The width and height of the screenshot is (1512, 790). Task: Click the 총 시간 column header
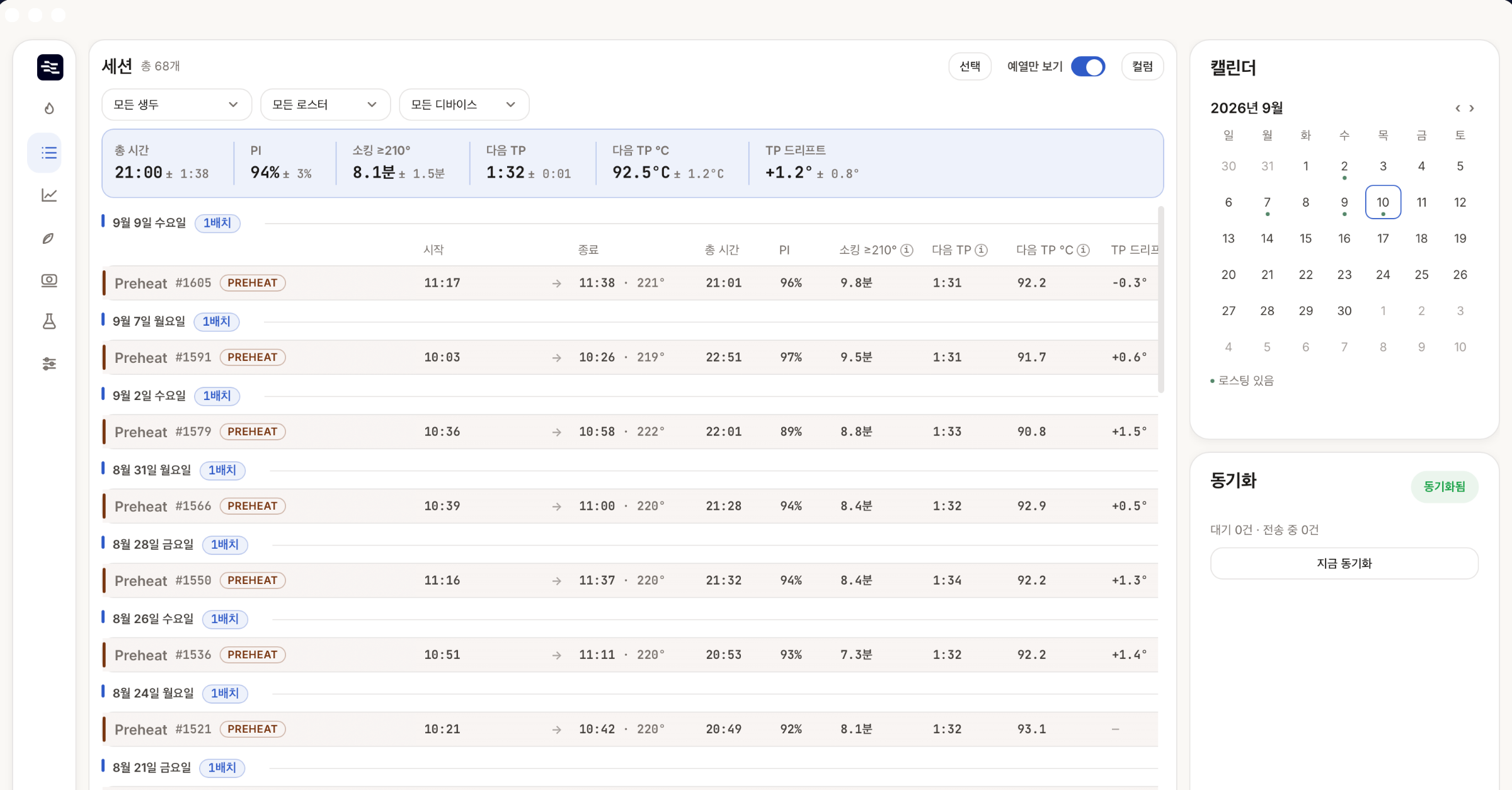[x=722, y=250]
